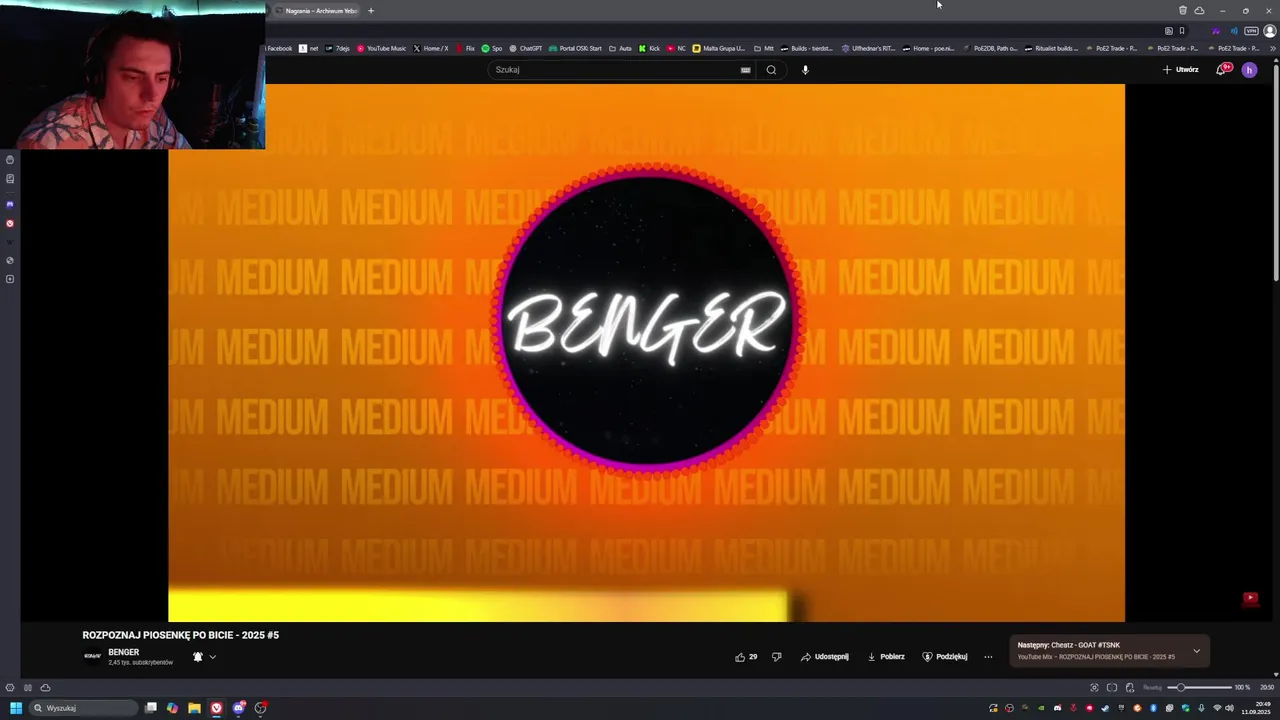Start voice search with the microphone icon
The width and height of the screenshot is (1280, 720).
click(x=805, y=70)
